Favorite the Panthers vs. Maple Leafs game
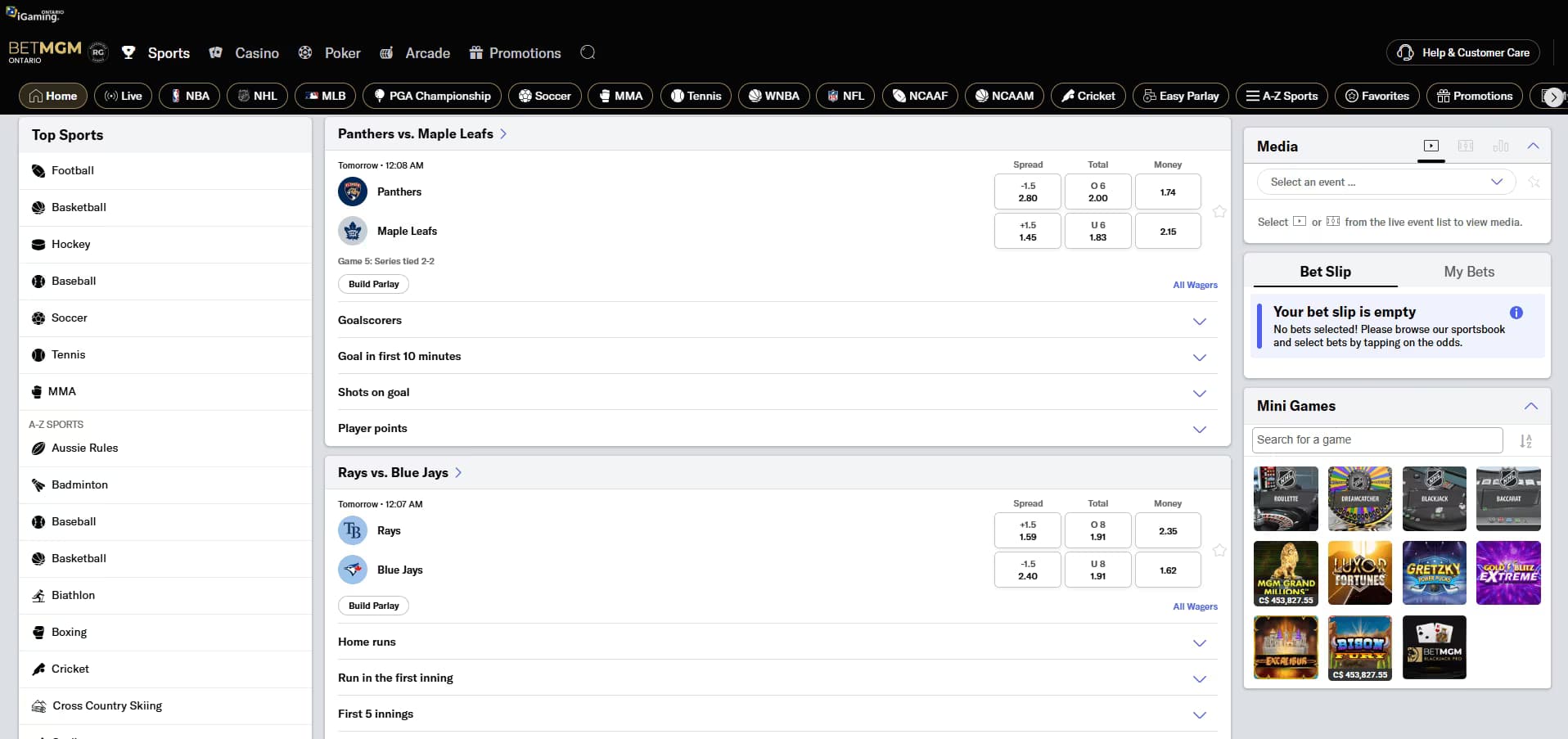This screenshot has height=739, width=1568. click(1219, 211)
